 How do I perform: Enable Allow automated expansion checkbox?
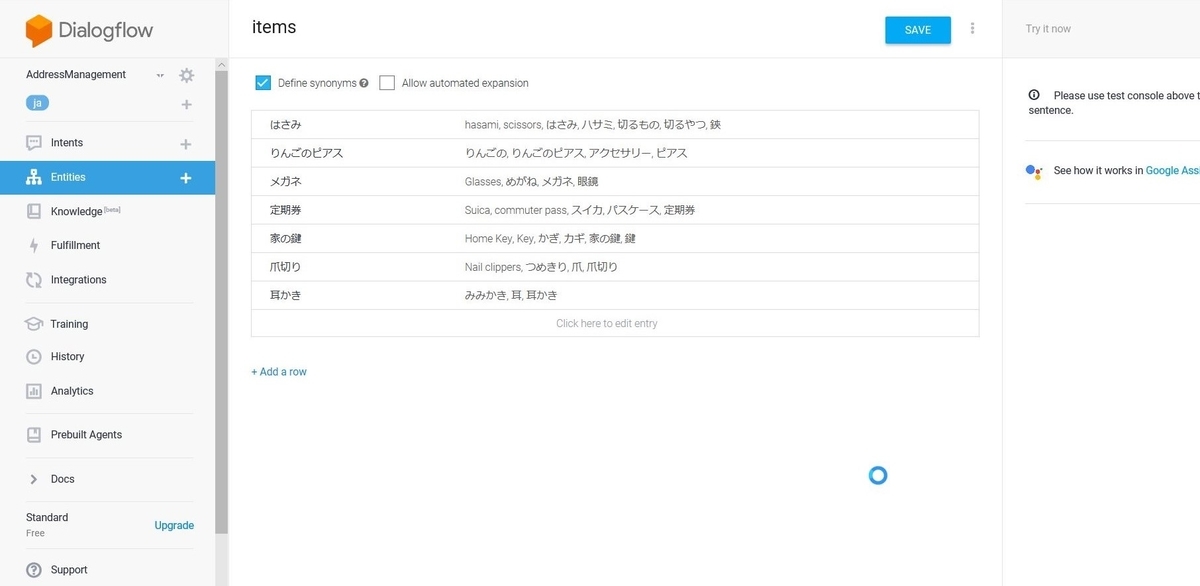pos(387,83)
